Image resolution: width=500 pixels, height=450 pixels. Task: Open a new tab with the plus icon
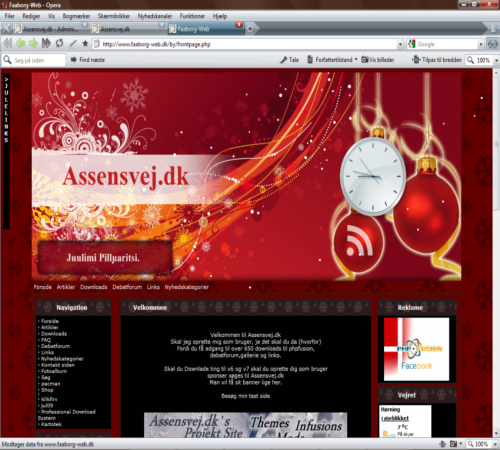[250, 29]
